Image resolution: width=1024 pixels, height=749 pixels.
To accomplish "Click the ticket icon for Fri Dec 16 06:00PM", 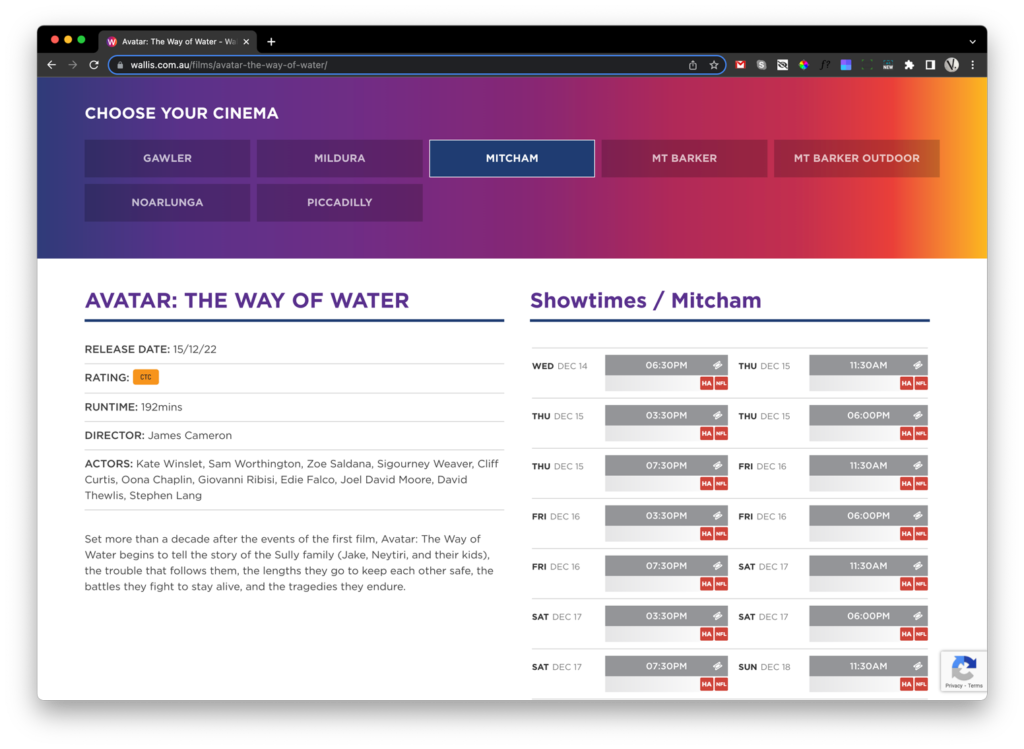I will tap(918, 516).
